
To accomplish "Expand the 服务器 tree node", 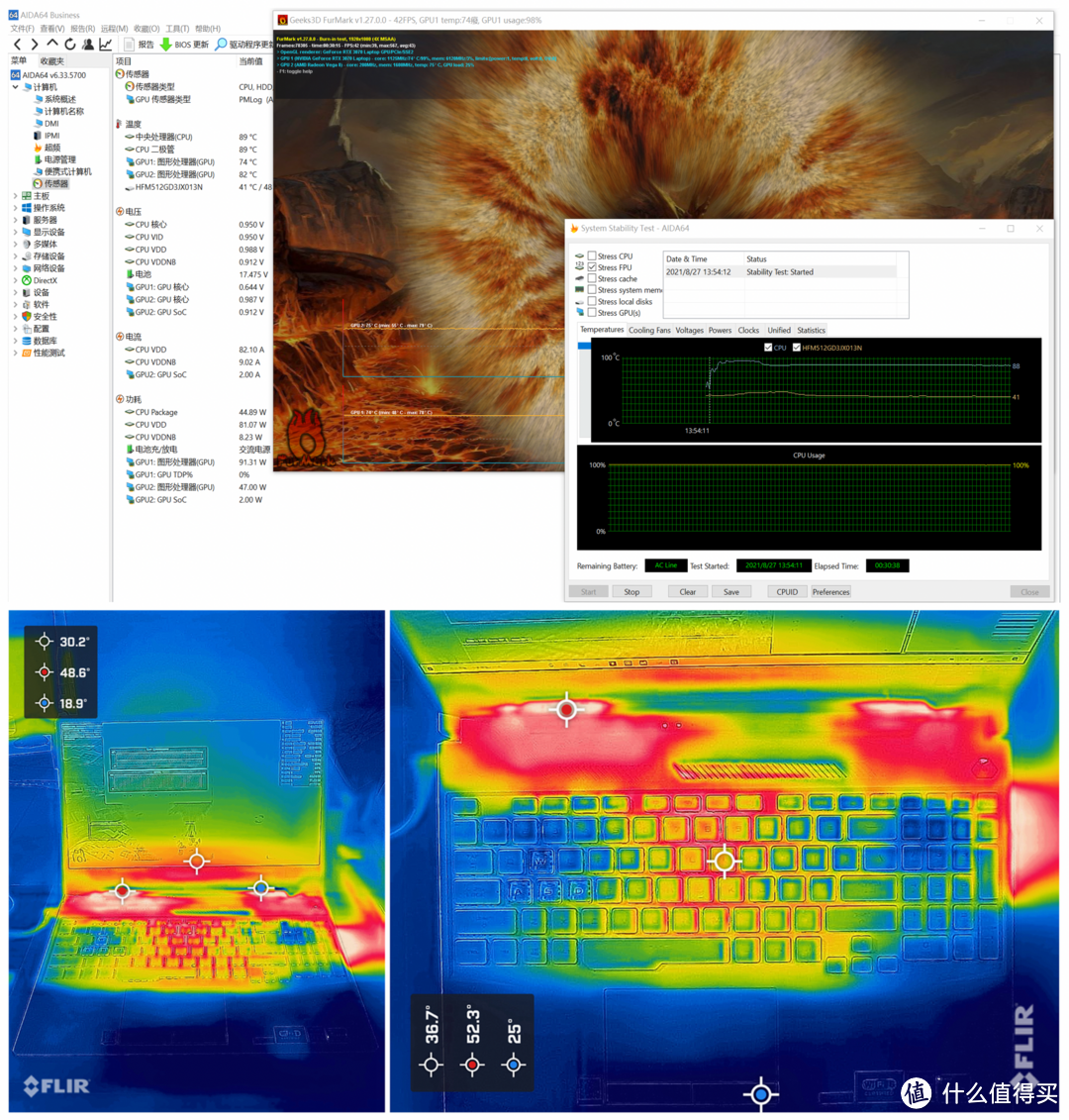I will (x=15, y=220).
